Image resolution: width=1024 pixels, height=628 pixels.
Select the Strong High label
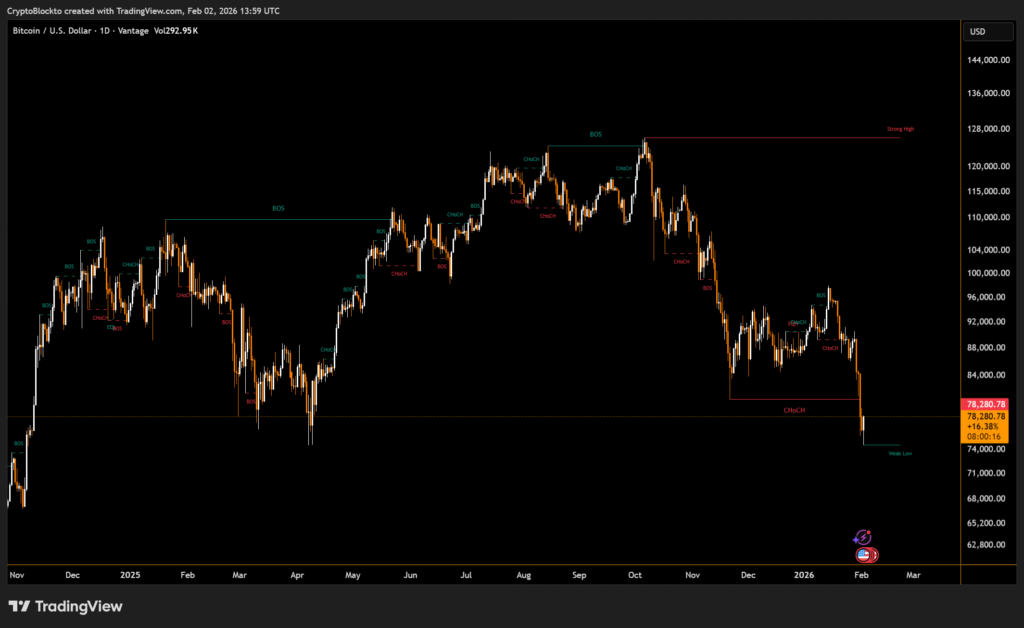tap(900, 130)
